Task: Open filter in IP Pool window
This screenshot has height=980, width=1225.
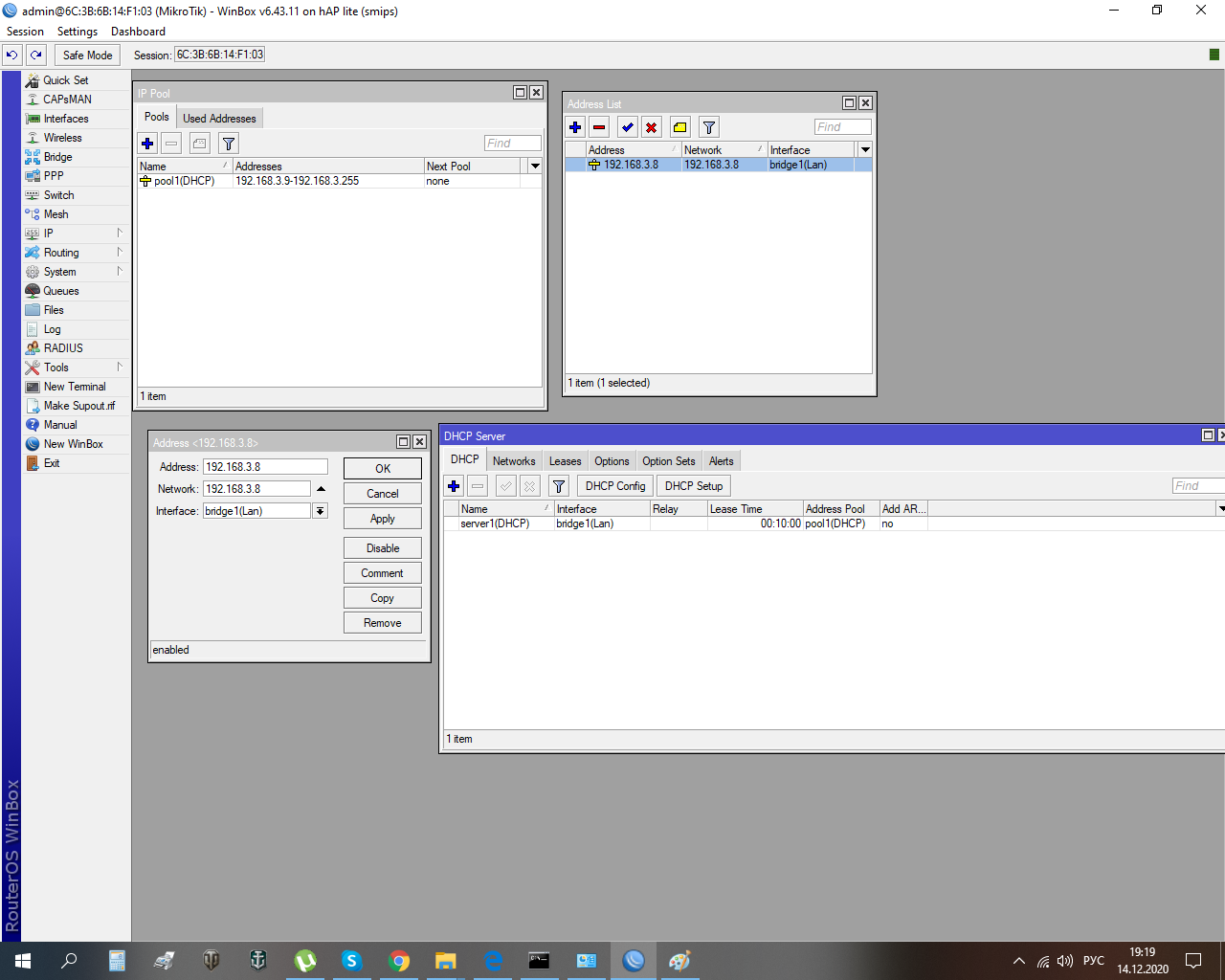Action: click(x=229, y=144)
